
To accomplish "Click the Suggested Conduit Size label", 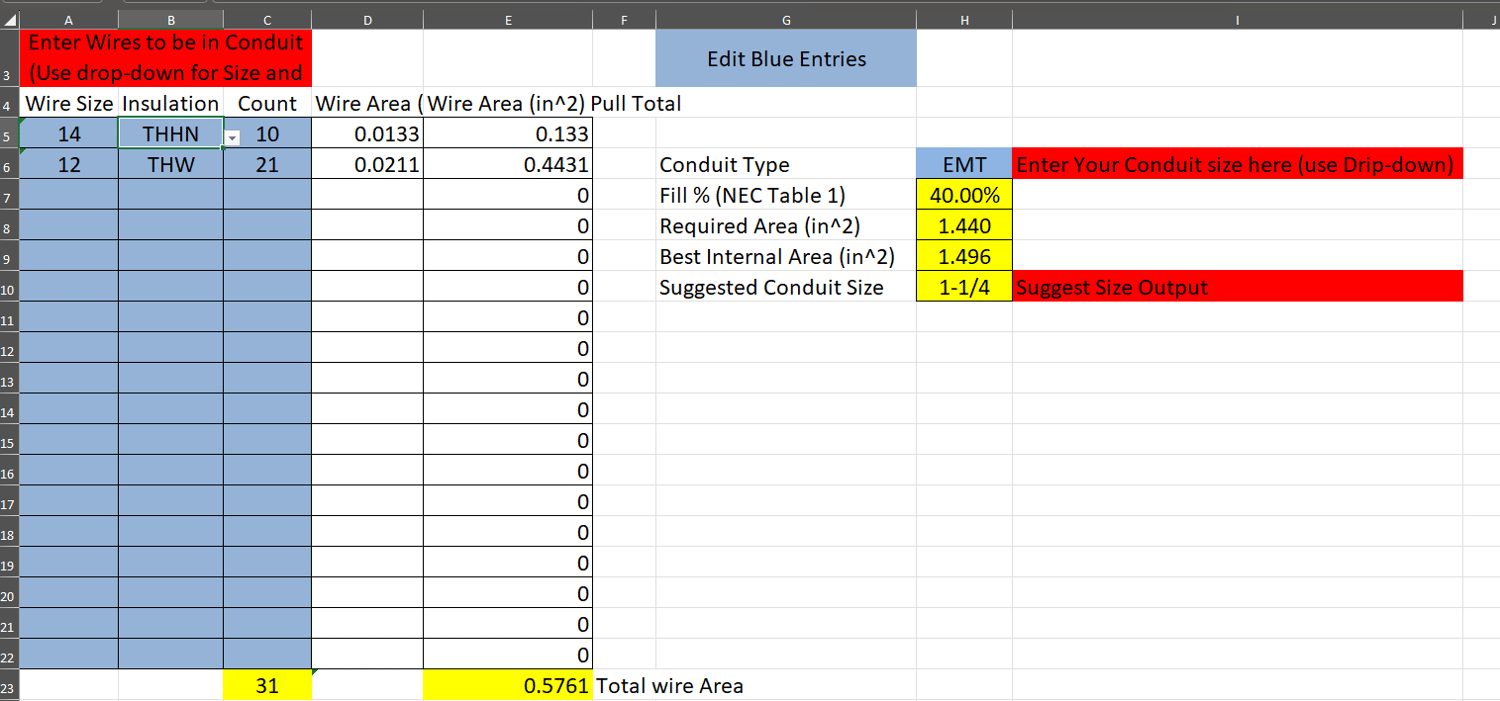I will (x=786, y=287).
